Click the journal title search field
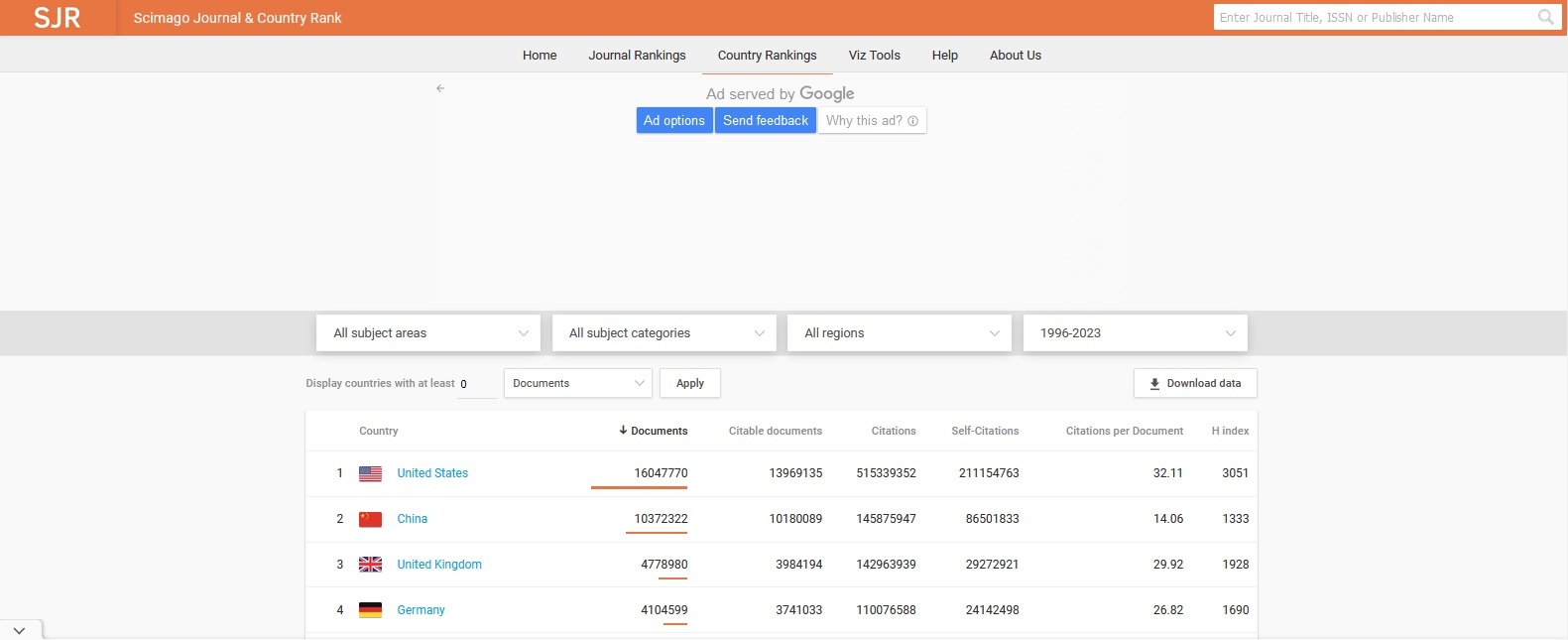The width and height of the screenshot is (1568, 640). click(1373, 17)
